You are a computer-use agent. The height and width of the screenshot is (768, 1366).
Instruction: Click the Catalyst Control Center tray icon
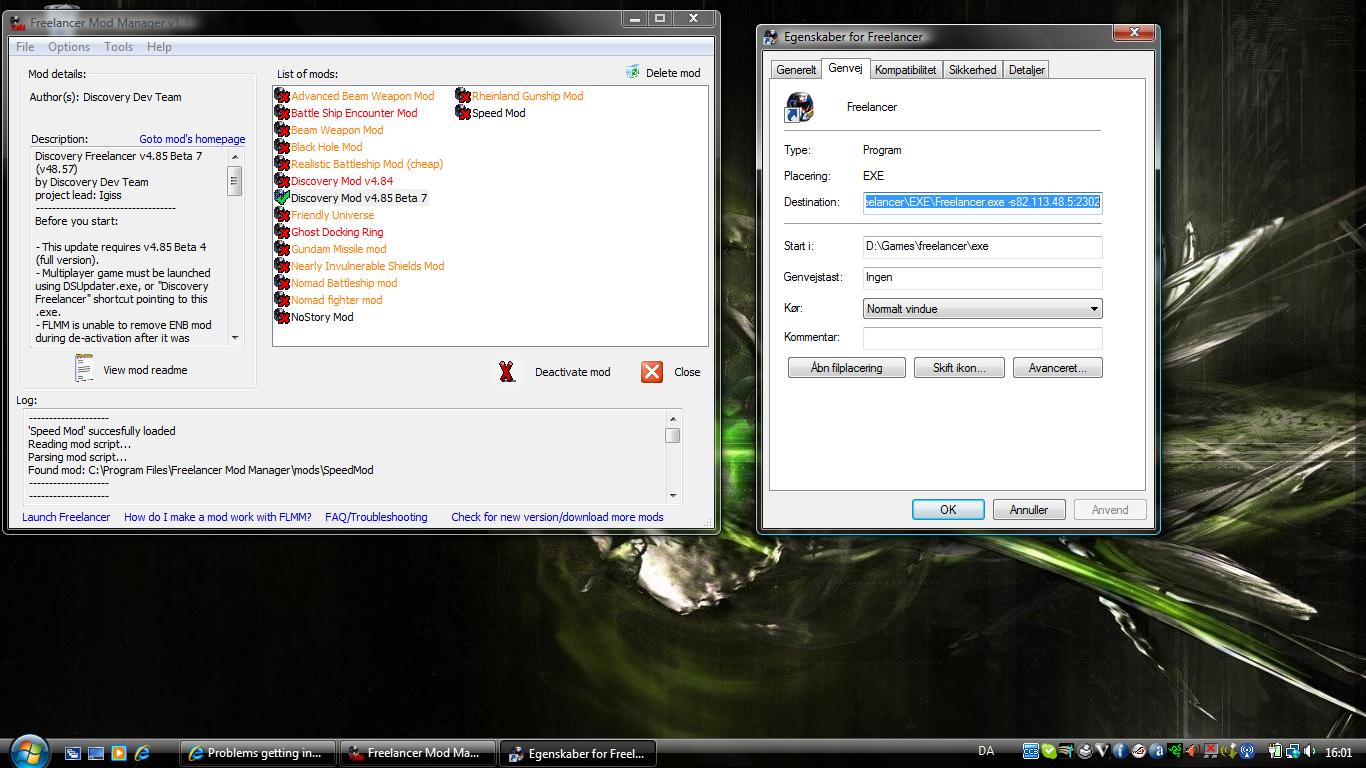coord(1030,751)
